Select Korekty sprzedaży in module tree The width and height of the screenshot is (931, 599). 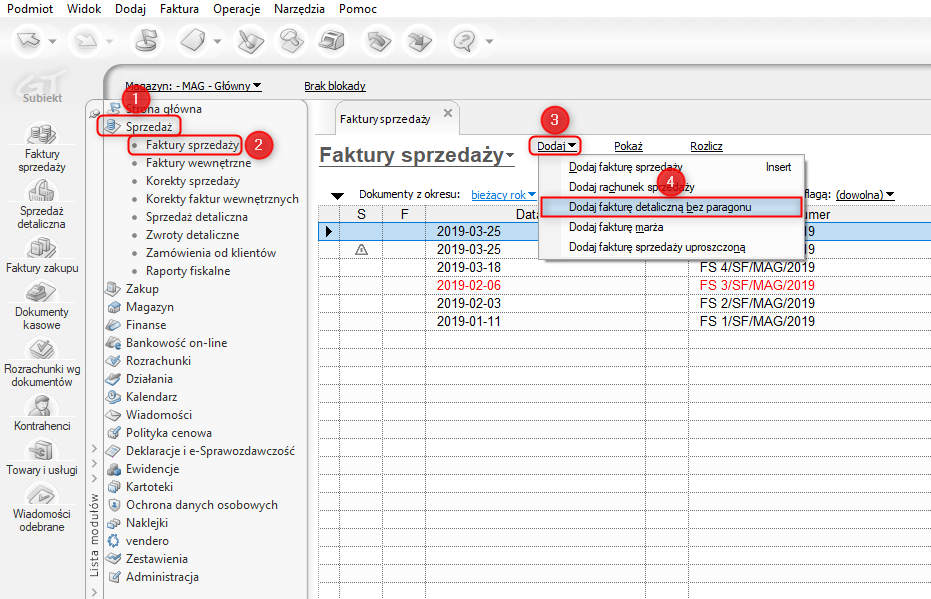(193, 181)
